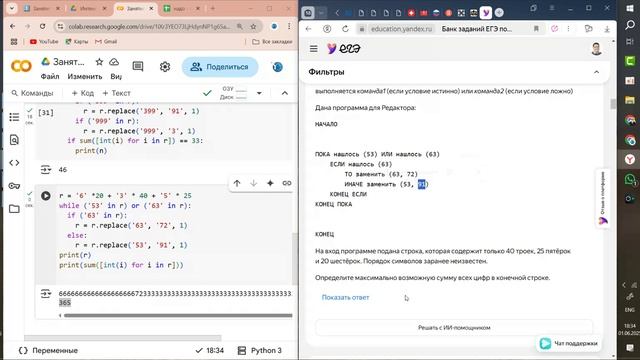
Task: Collapse the Фильтры section
Action: 596,72
